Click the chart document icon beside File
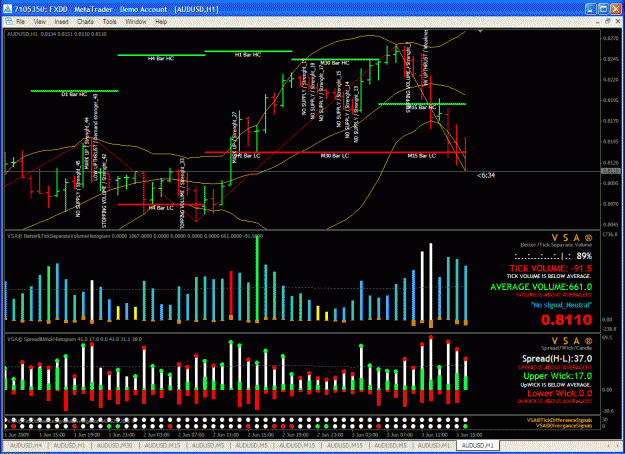Viewport: 625px width, 454px height. point(8,21)
